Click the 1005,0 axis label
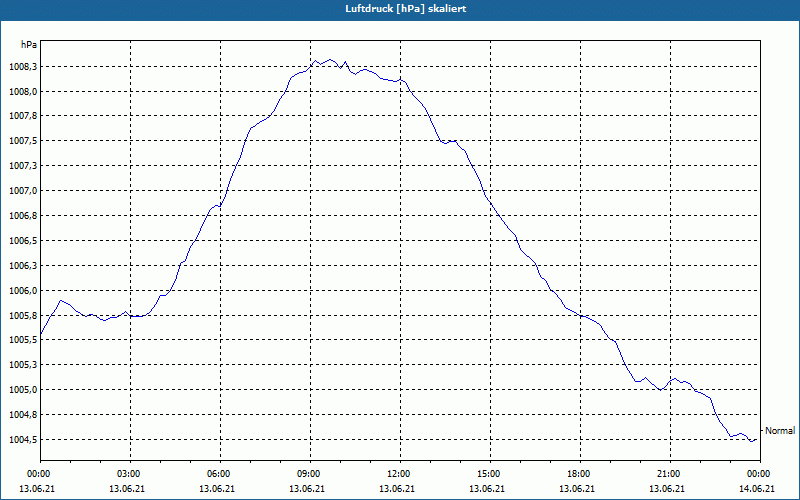Image resolution: width=800 pixels, height=500 pixels. [23, 390]
